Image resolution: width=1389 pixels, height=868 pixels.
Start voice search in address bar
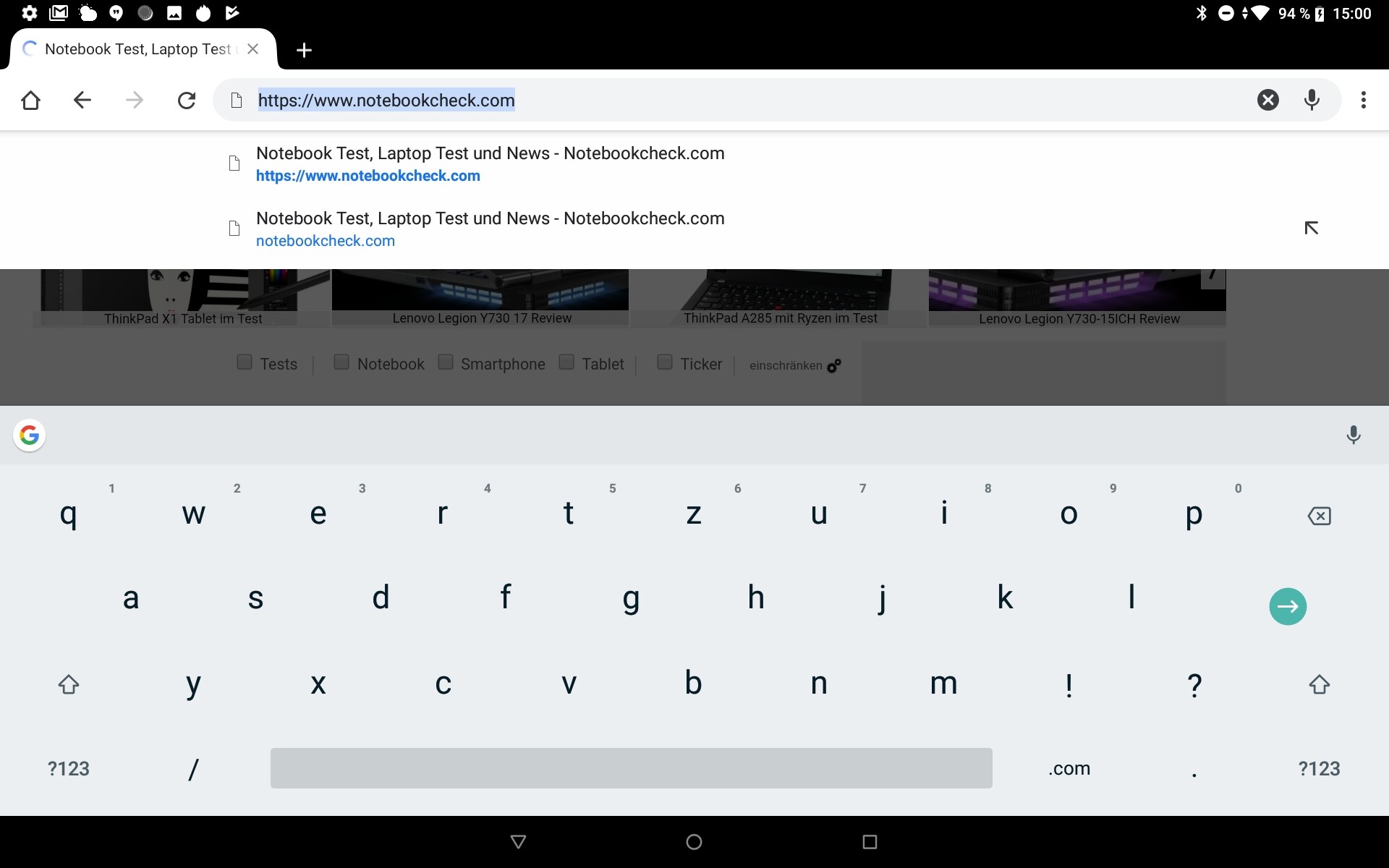[1312, 100]
